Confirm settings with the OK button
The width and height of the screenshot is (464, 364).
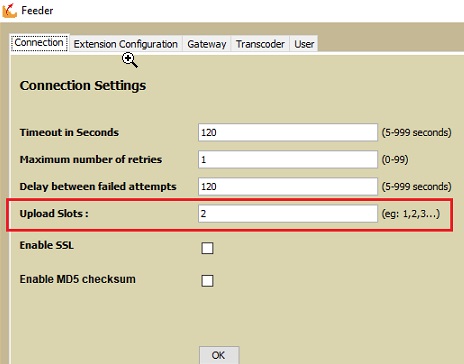[x=219, y=355]
